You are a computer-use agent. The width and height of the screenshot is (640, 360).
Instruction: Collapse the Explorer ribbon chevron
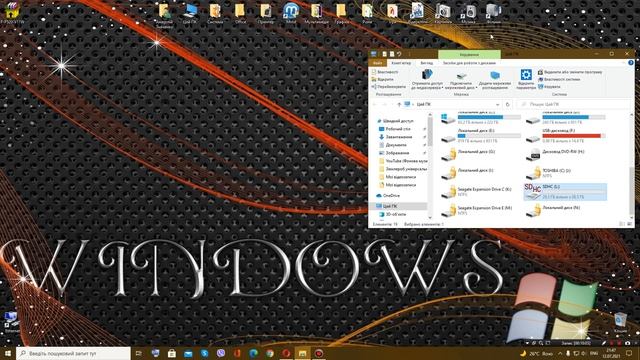[624, 63]
